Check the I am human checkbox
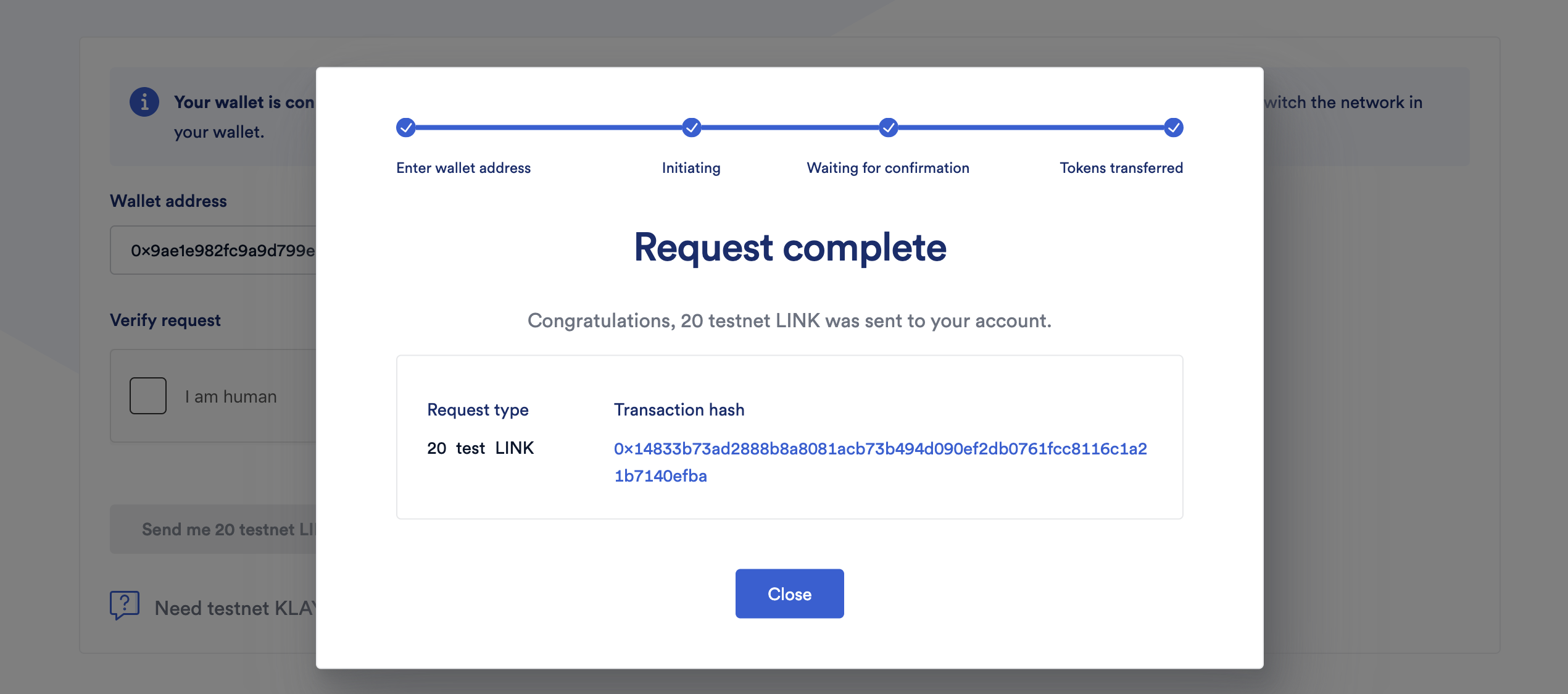This screenshot has width=1568, height=694. (148, 396)
